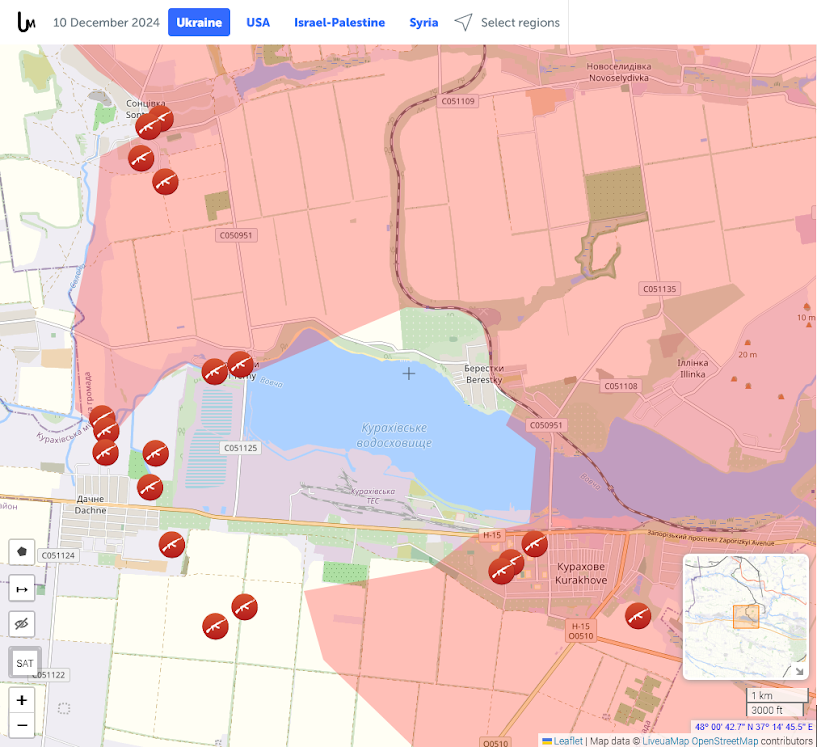The height and width of the screenshot is (747, 817).
Task: Switch to the Syria region tab
Action: [424, 22]
